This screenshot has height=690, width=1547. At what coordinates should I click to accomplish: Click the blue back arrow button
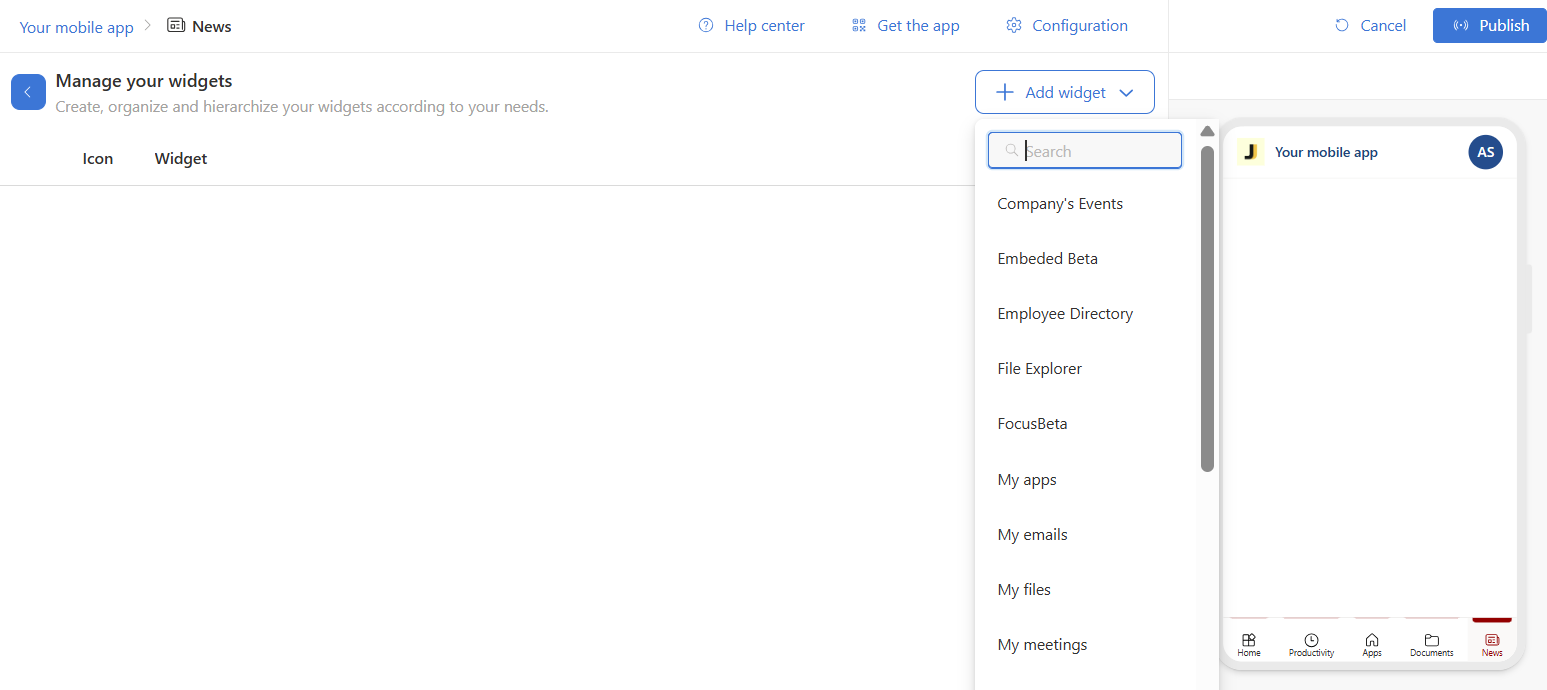(x=28, y=92)
